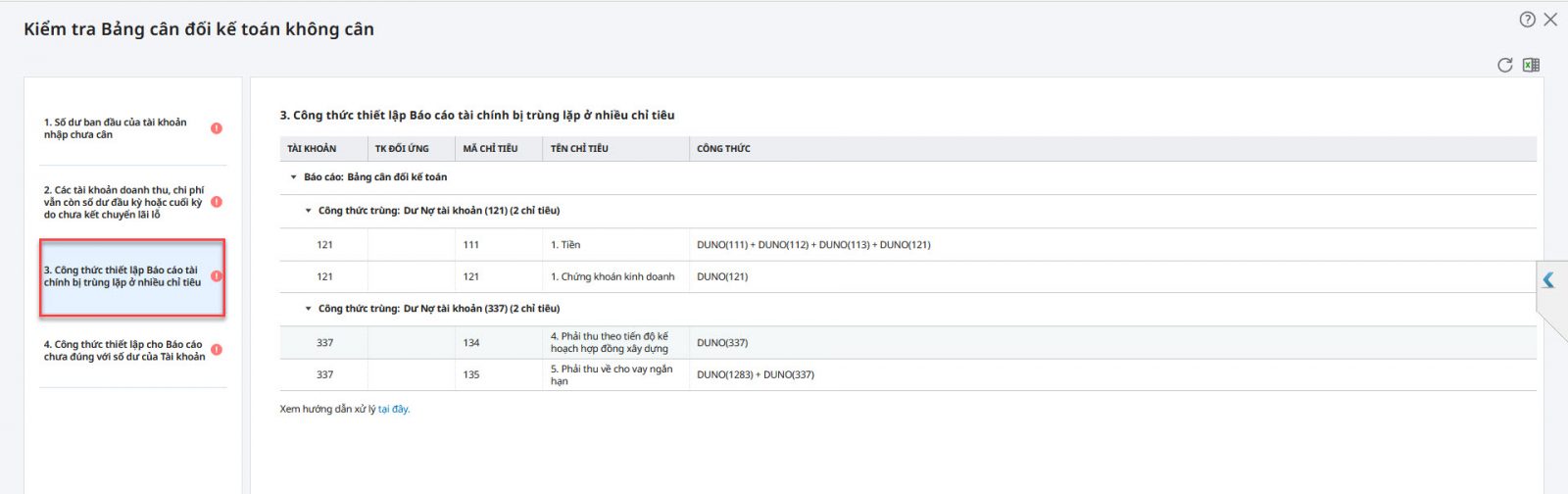Viewport: 1568px width, 494px height.
Task: Click the warning icon beside item 4
Action: click(x=217, y=350)
